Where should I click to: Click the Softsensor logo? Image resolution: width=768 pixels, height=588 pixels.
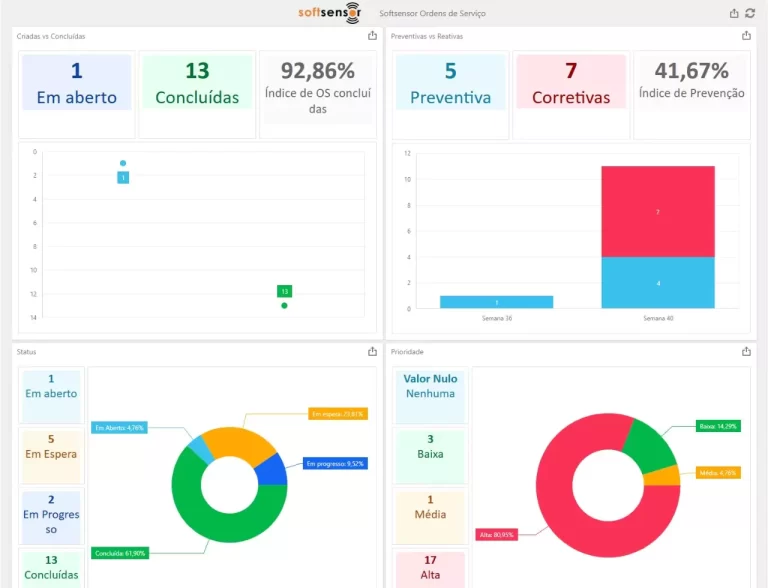click(x=330, y=13)
